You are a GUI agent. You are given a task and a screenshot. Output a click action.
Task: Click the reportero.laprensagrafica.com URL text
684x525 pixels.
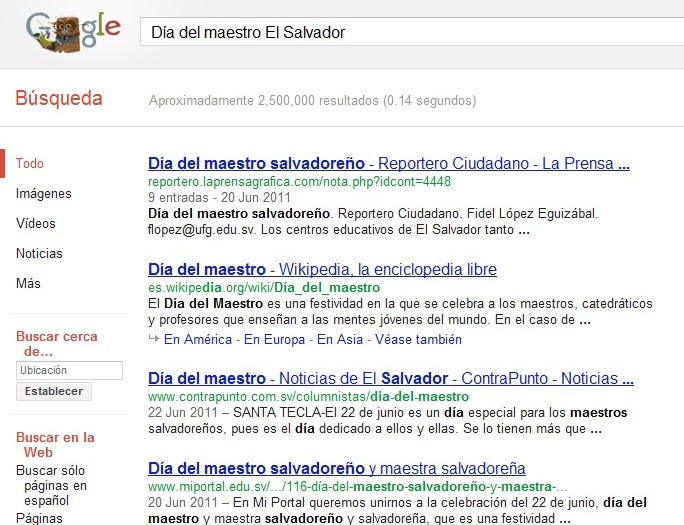pos(299,181)
